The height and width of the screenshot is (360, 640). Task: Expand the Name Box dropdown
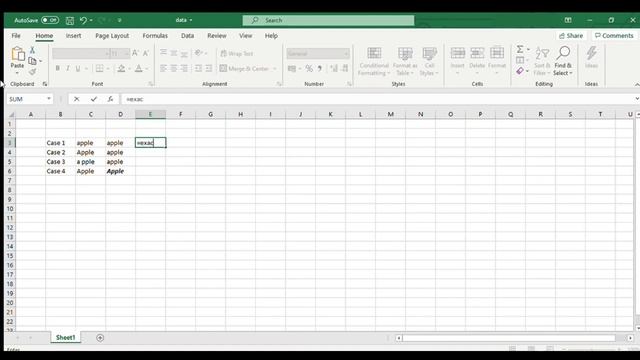(x=49, y=99)
